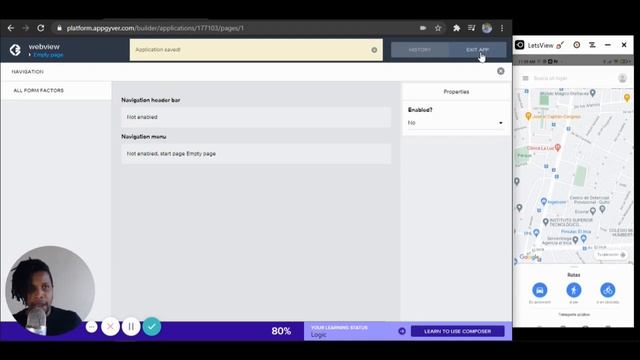Cancel the recording with the X button

tap(110, 327)
